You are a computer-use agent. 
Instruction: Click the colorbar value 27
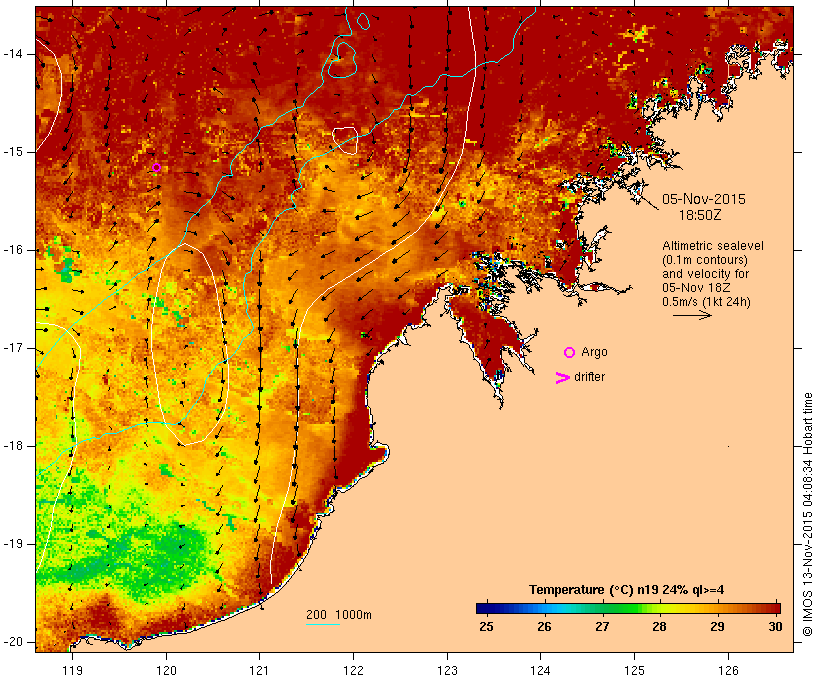pyautogui.click(x=602, y=627)
